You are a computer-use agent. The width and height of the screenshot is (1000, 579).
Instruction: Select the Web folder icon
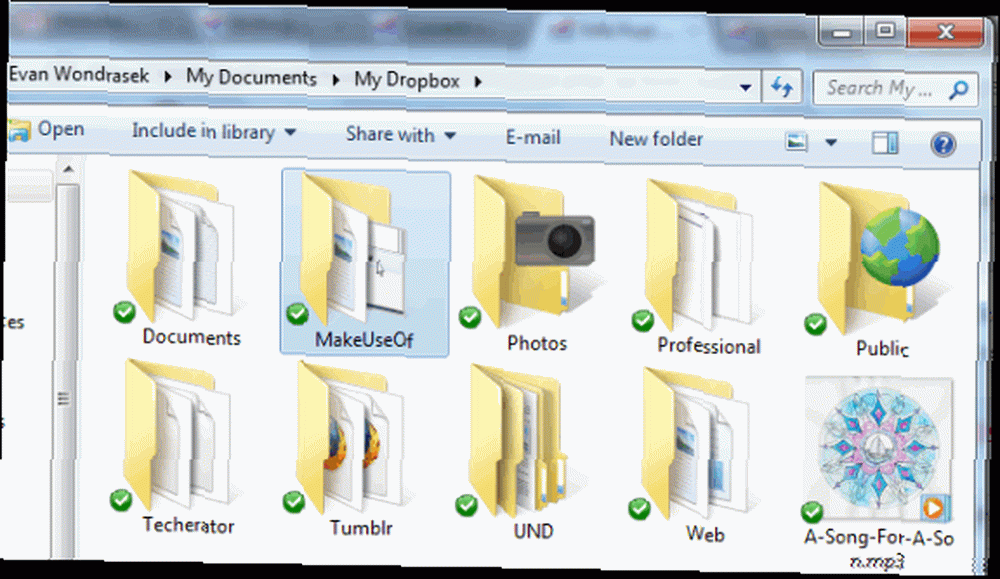[696, 443]
